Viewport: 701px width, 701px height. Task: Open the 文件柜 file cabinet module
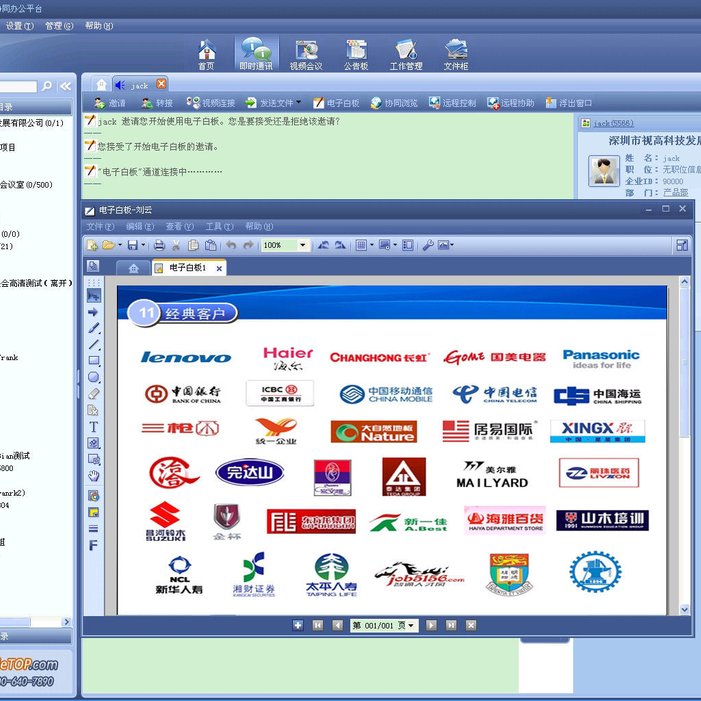[x=456, y=55]
